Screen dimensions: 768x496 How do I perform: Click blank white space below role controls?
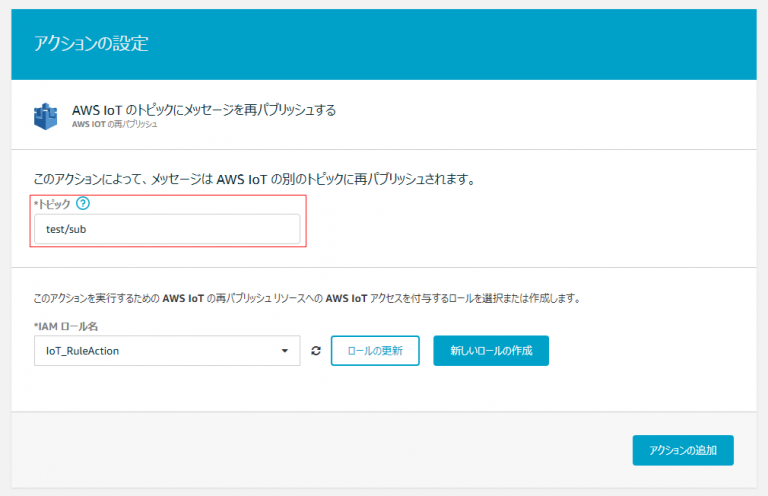coord(384,389)
